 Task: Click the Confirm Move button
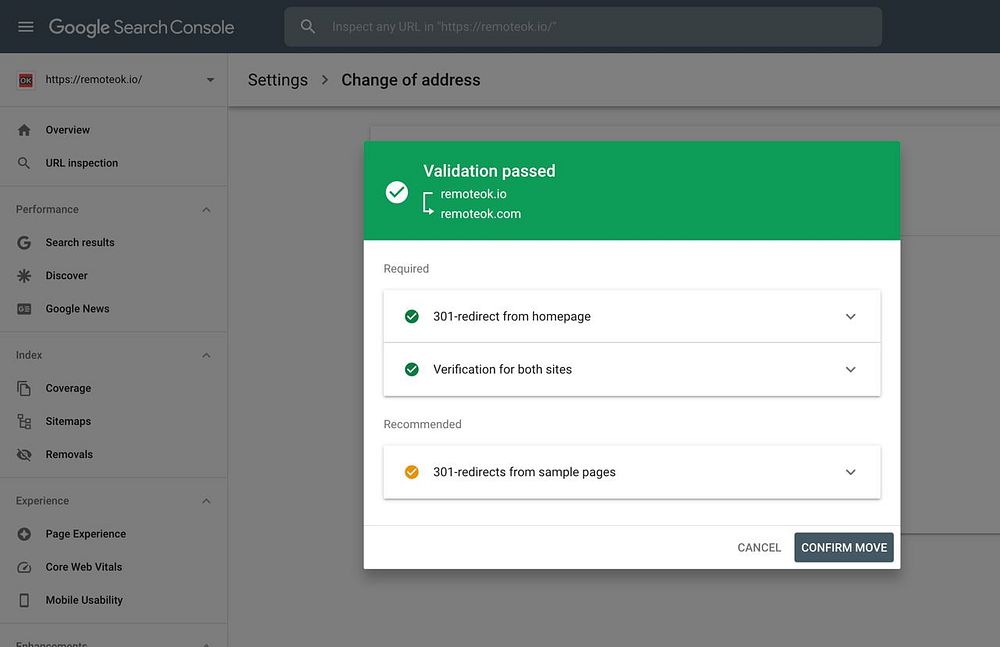(x=844, y=548)
